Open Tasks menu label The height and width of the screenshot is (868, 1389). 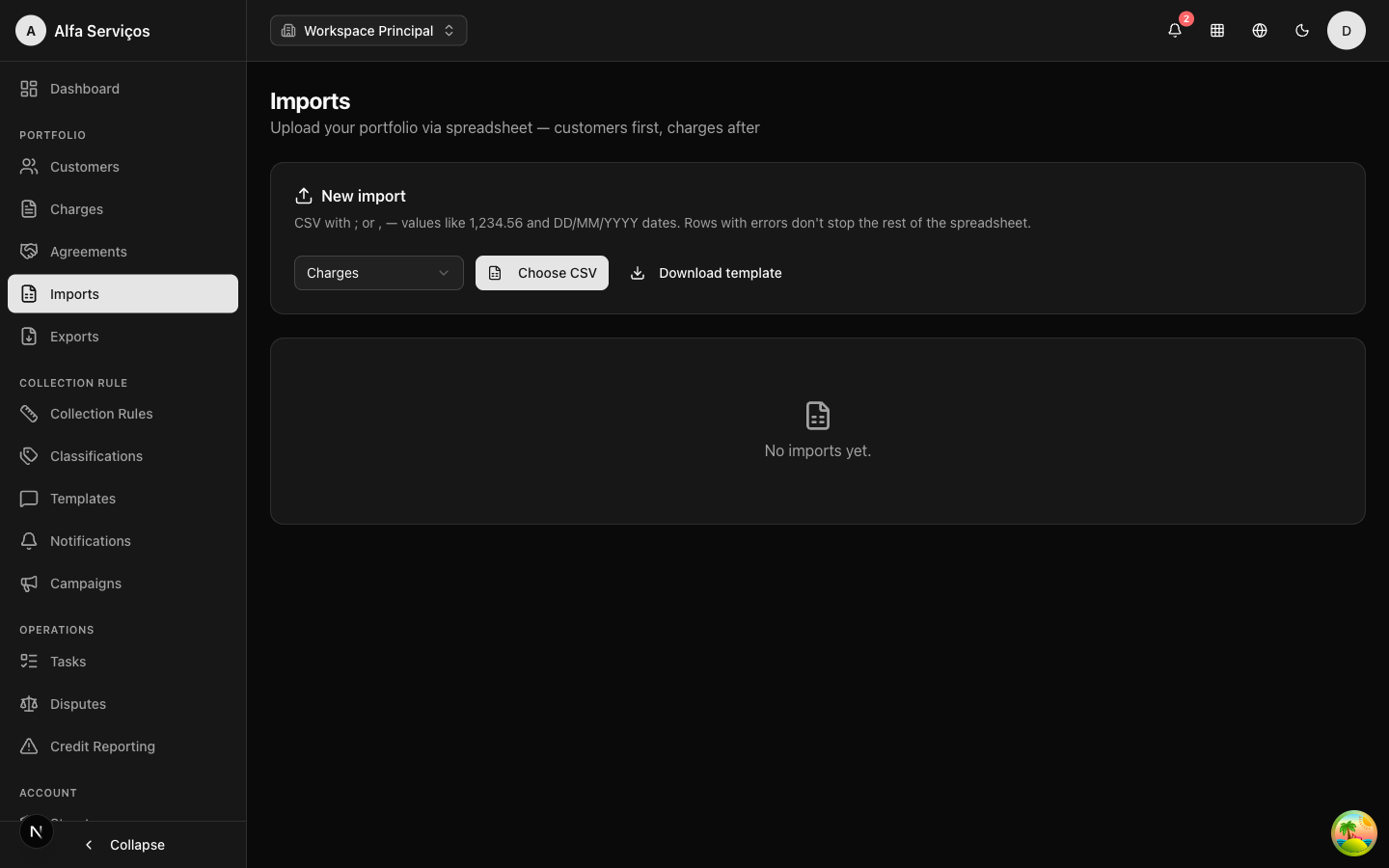pyautogui.click(x=68, y=662)
